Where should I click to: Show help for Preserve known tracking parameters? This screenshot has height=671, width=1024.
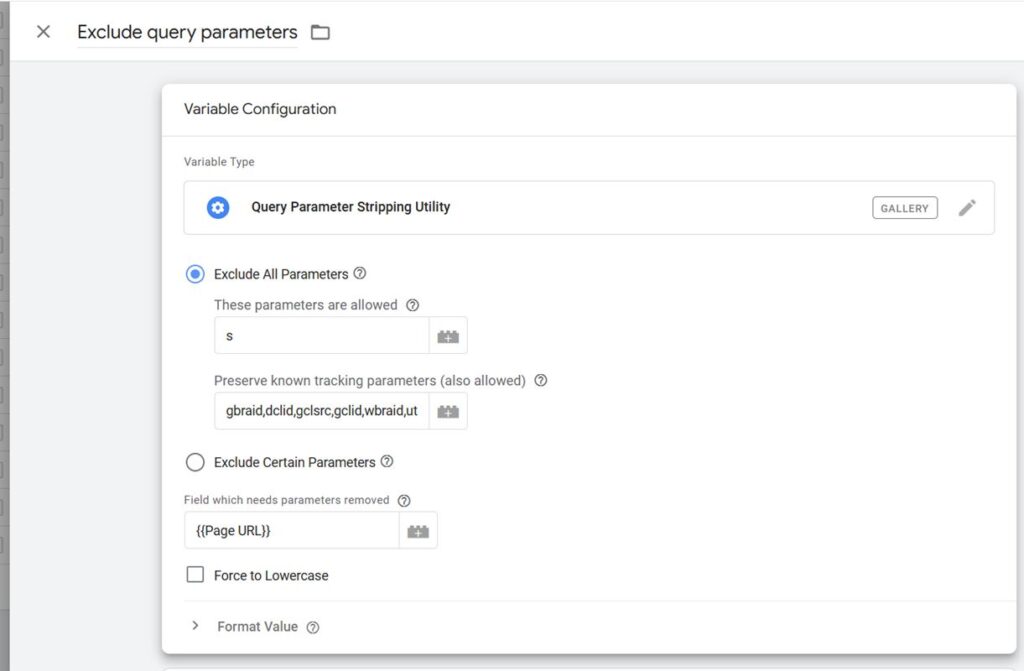click(541, 381)
